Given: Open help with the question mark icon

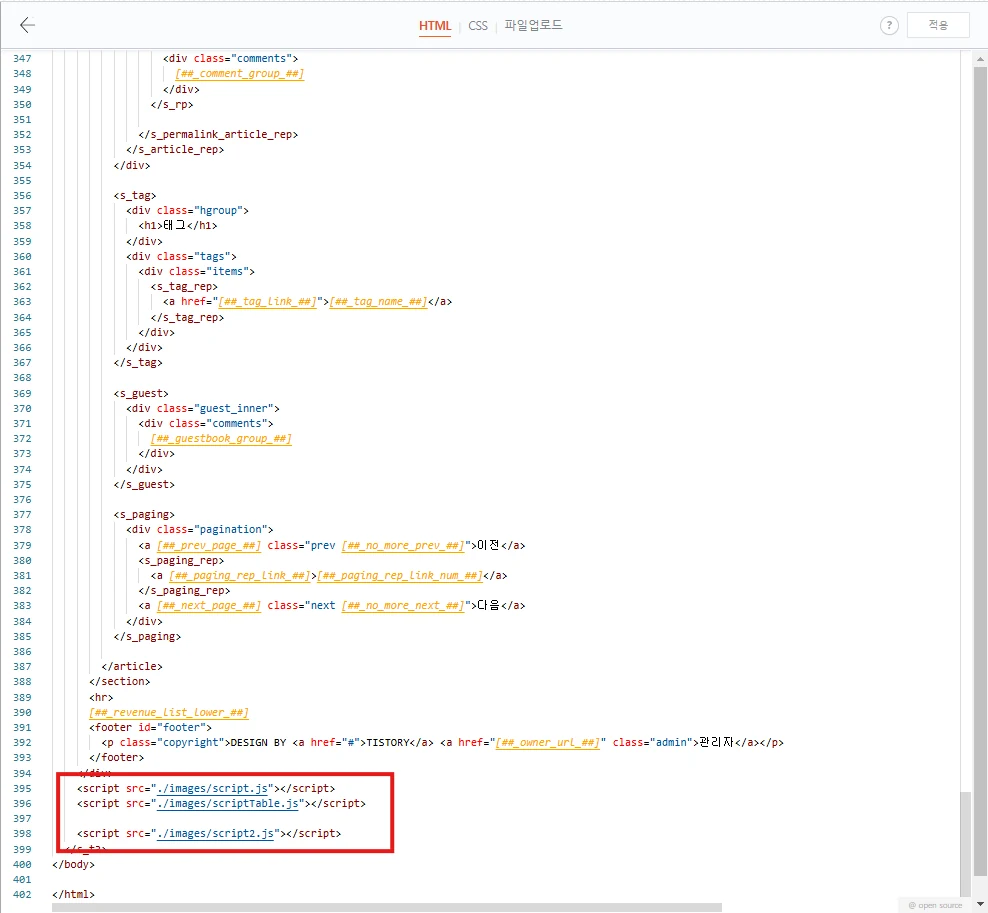Looking at the screenshot, I should pyautogui.click(x=889, y=25).
